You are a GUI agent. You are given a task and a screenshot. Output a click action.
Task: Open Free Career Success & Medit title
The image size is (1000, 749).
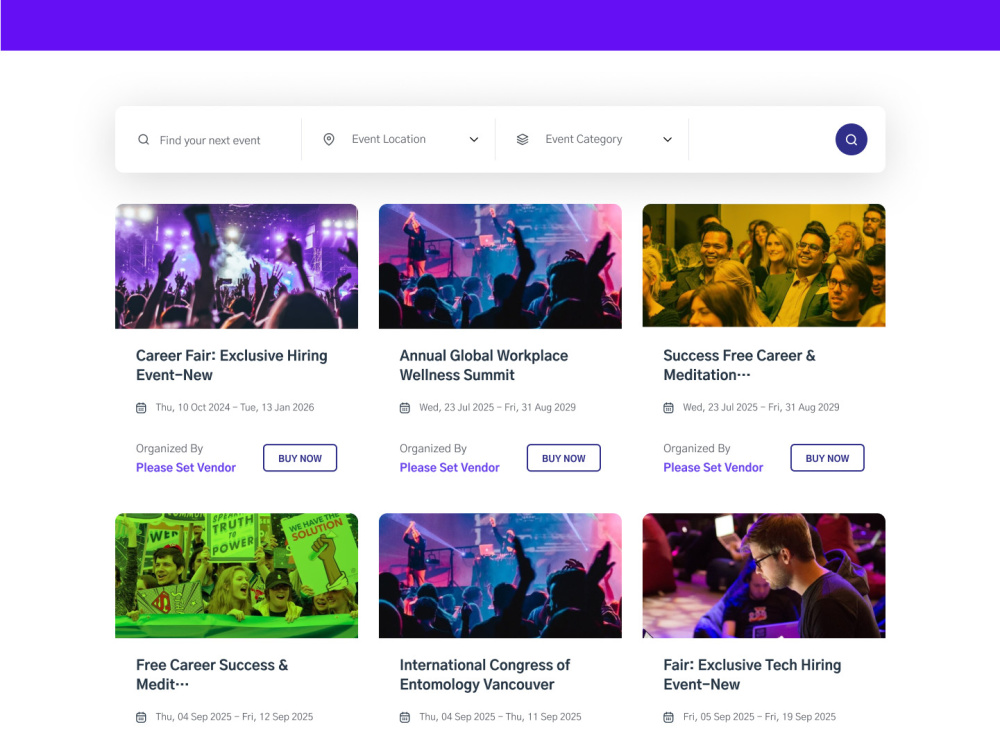point(212,674)
